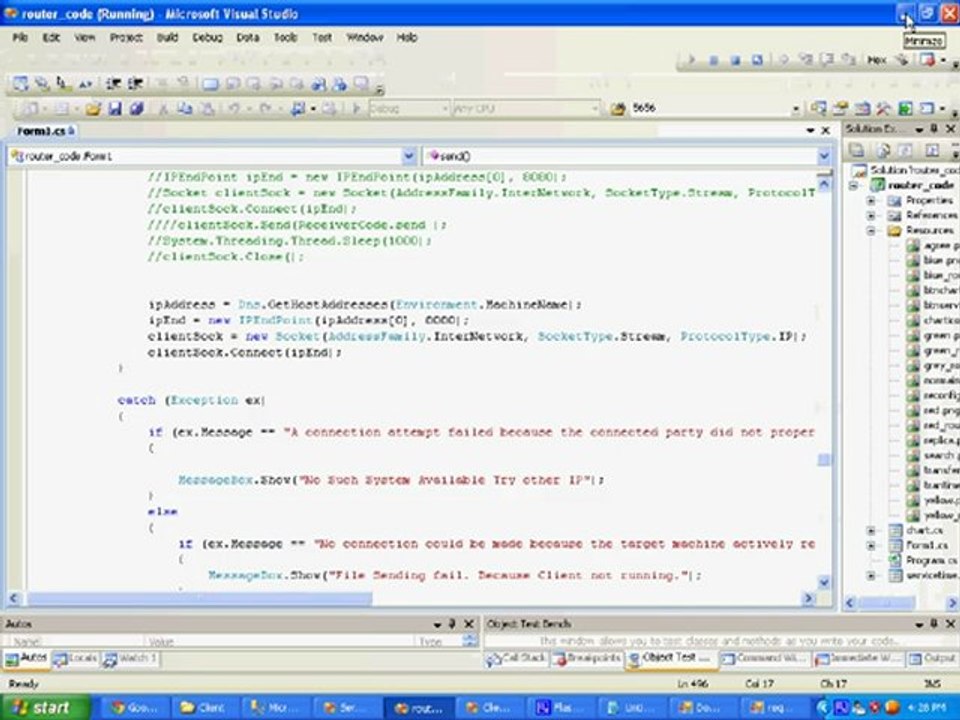
Task: Open the 5656 find combo dropdown
Action: tap(795, 109)
